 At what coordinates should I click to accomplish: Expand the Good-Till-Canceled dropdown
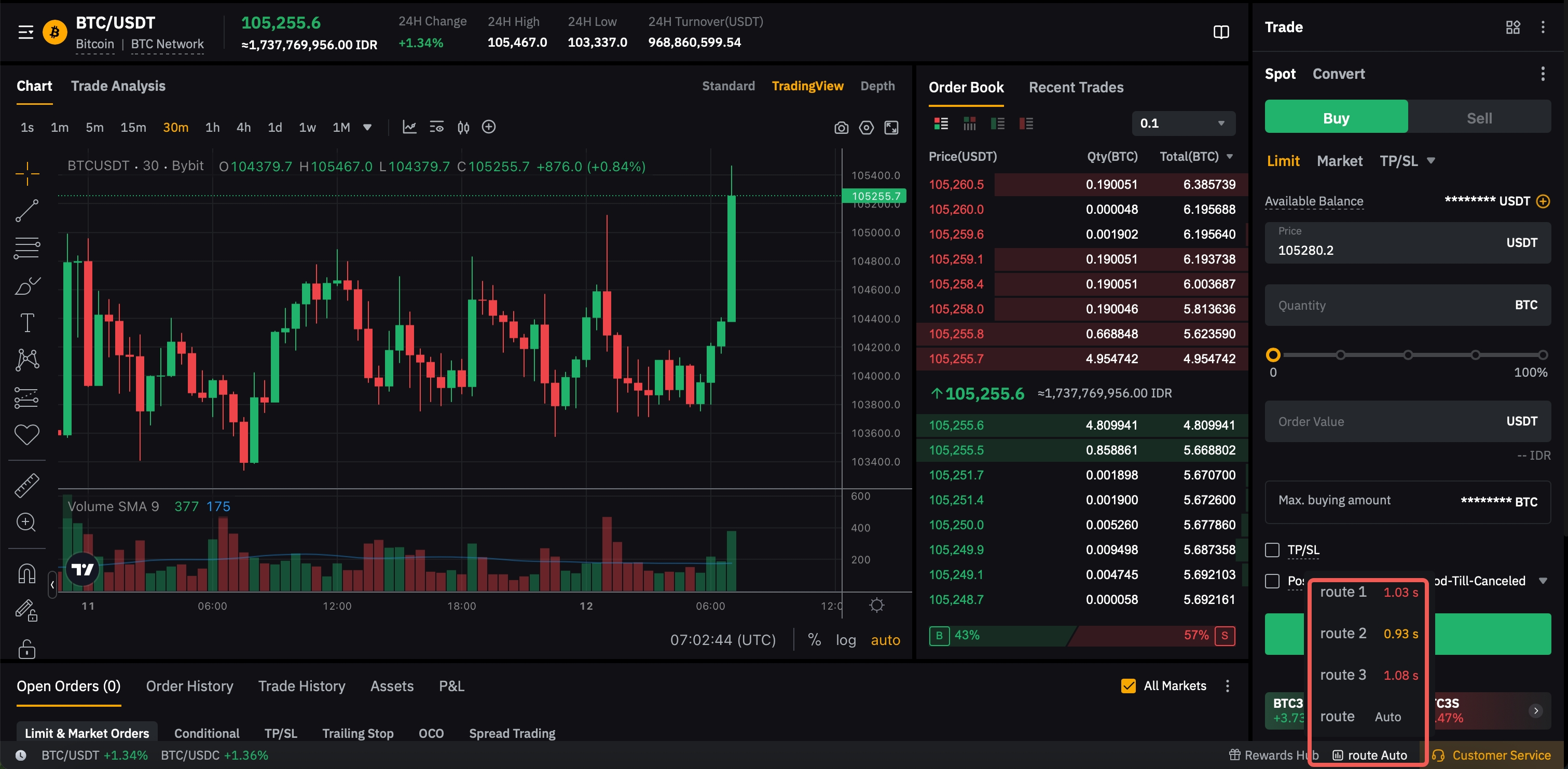pyautogui.click(x=1543, y=581)
